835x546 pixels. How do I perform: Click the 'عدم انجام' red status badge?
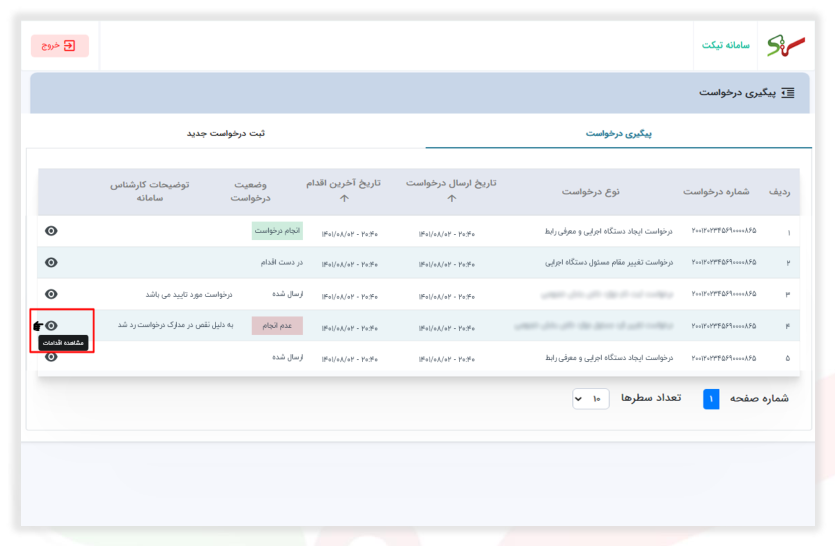point(277,325)
